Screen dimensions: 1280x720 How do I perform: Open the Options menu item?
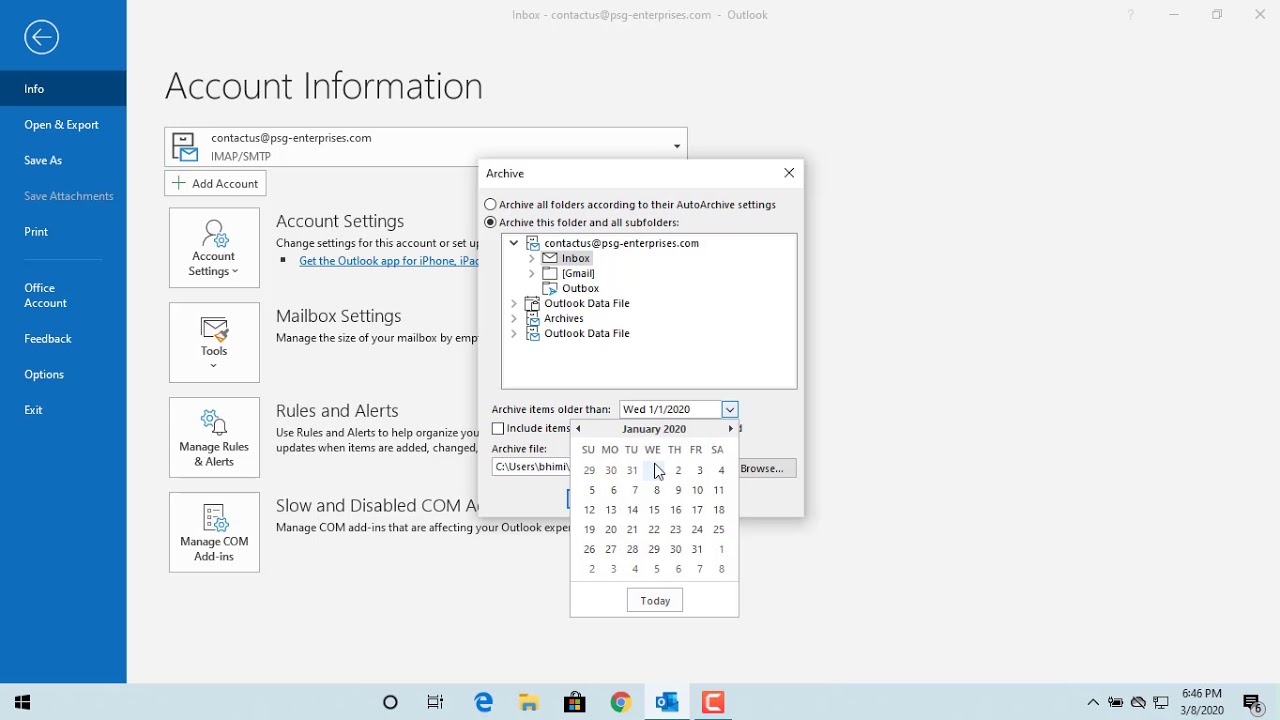coord(44,374)
